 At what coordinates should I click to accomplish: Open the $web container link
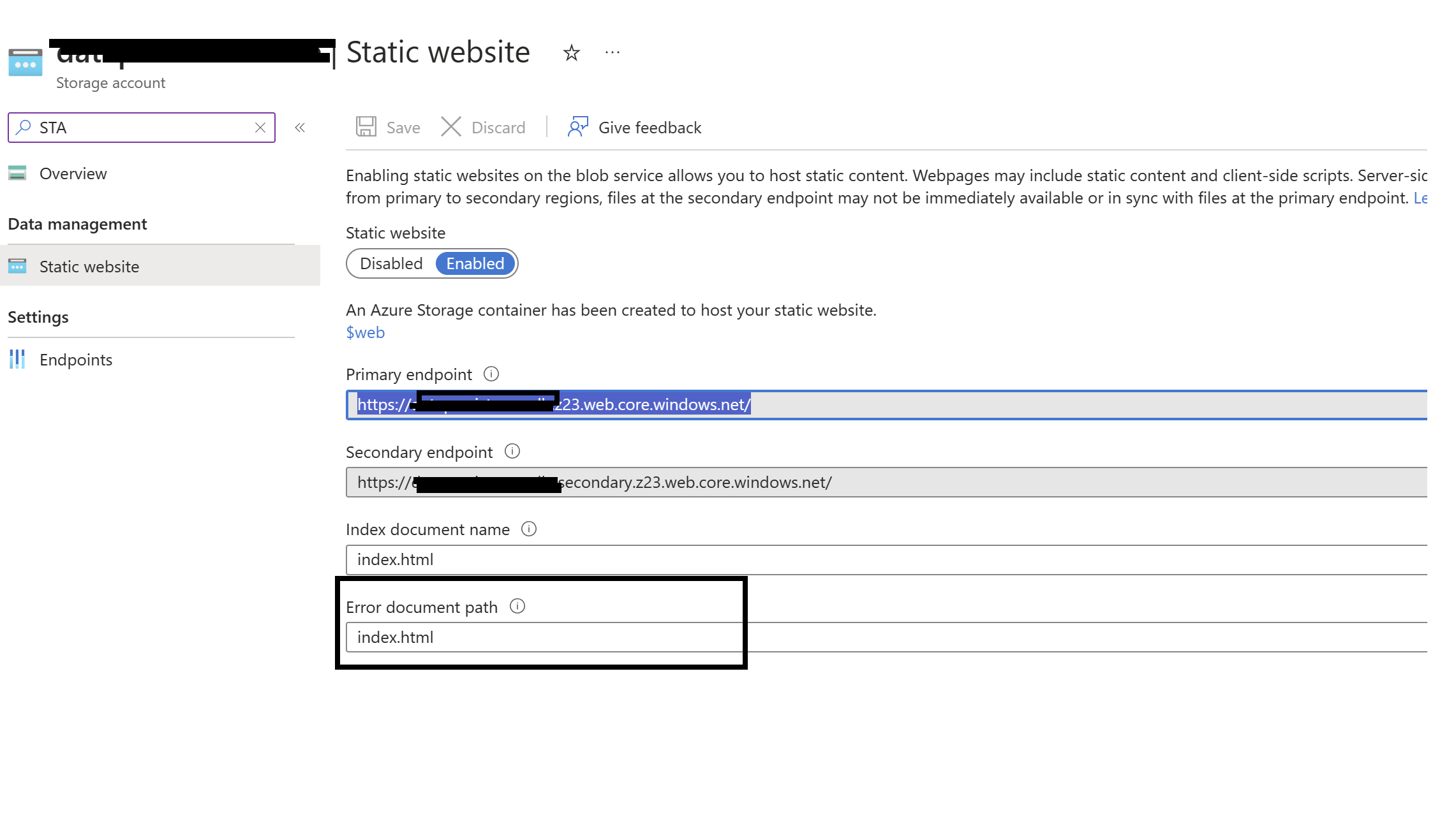366,332
